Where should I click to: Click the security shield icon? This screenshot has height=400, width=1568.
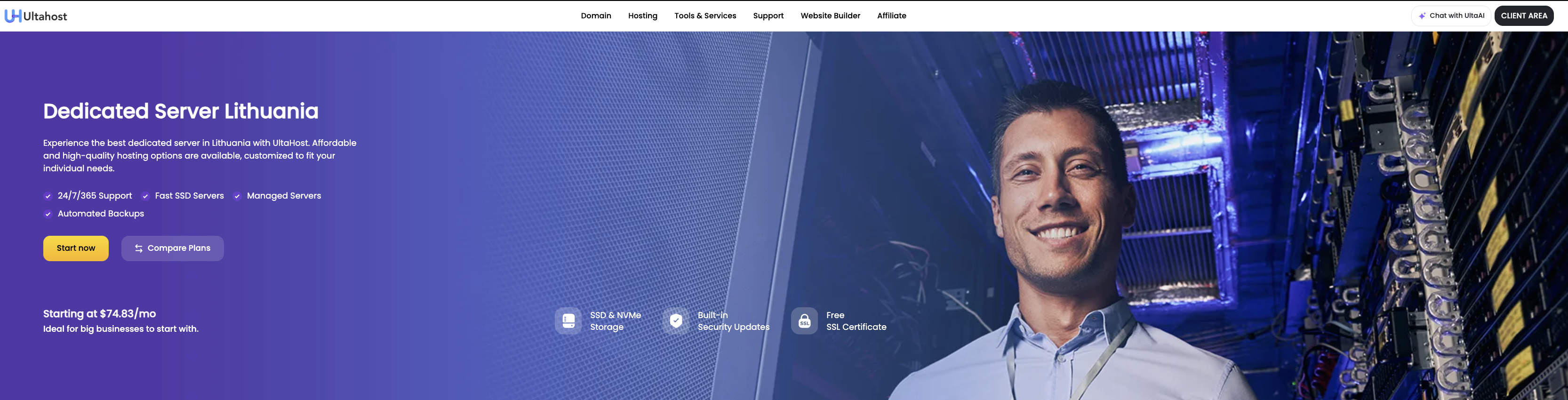pyautogui.click(x=676, y=321)
